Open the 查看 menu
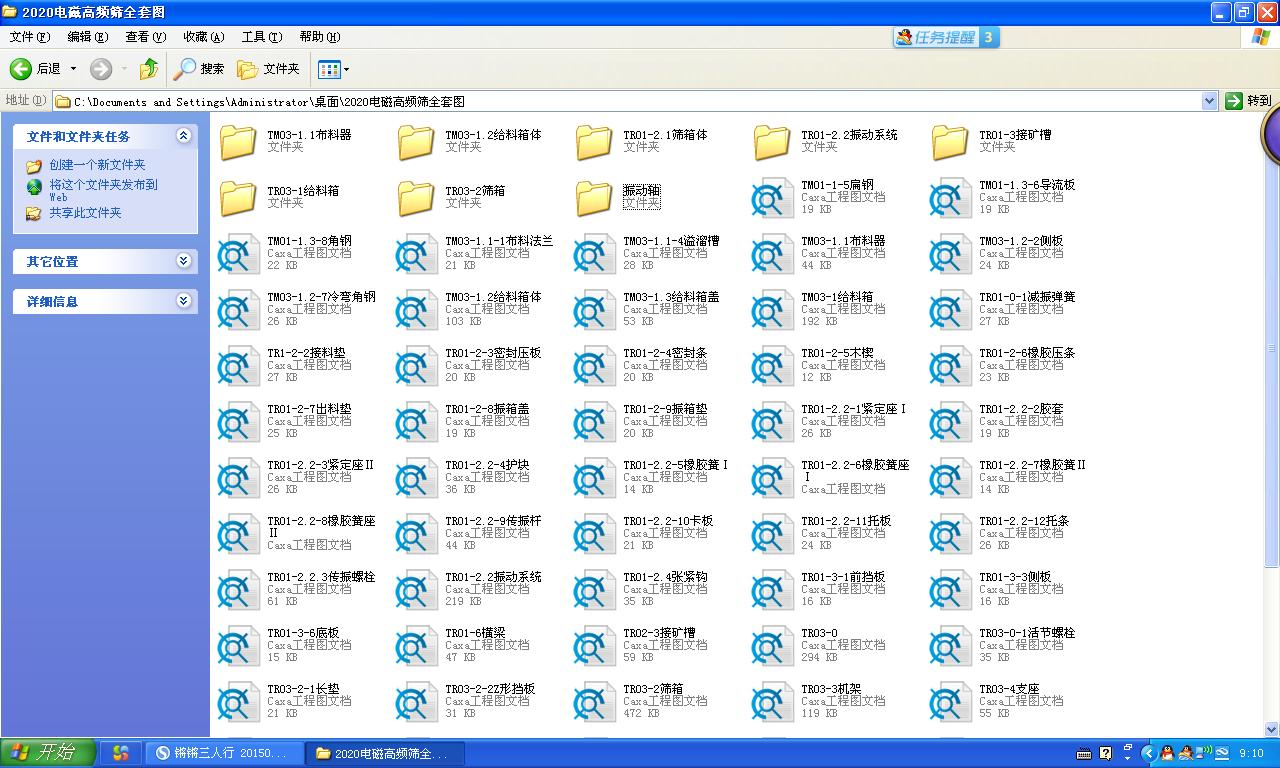 click(144, 36)
